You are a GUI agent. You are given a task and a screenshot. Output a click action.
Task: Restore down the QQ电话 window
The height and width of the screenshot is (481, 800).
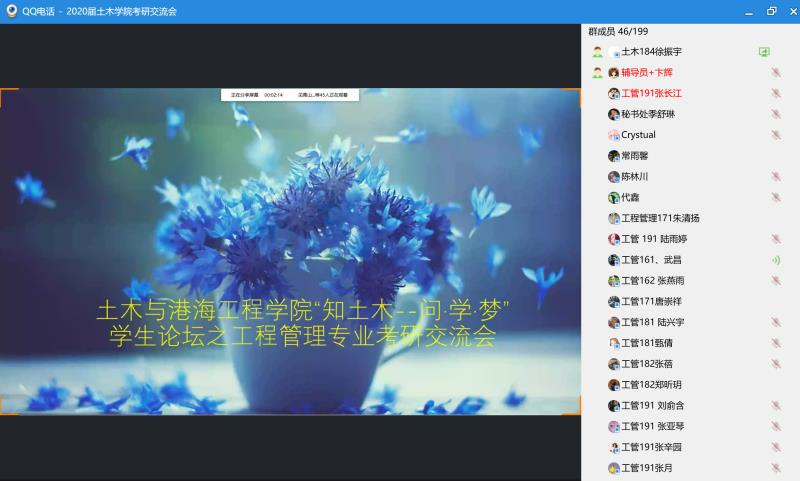[771, 11]
